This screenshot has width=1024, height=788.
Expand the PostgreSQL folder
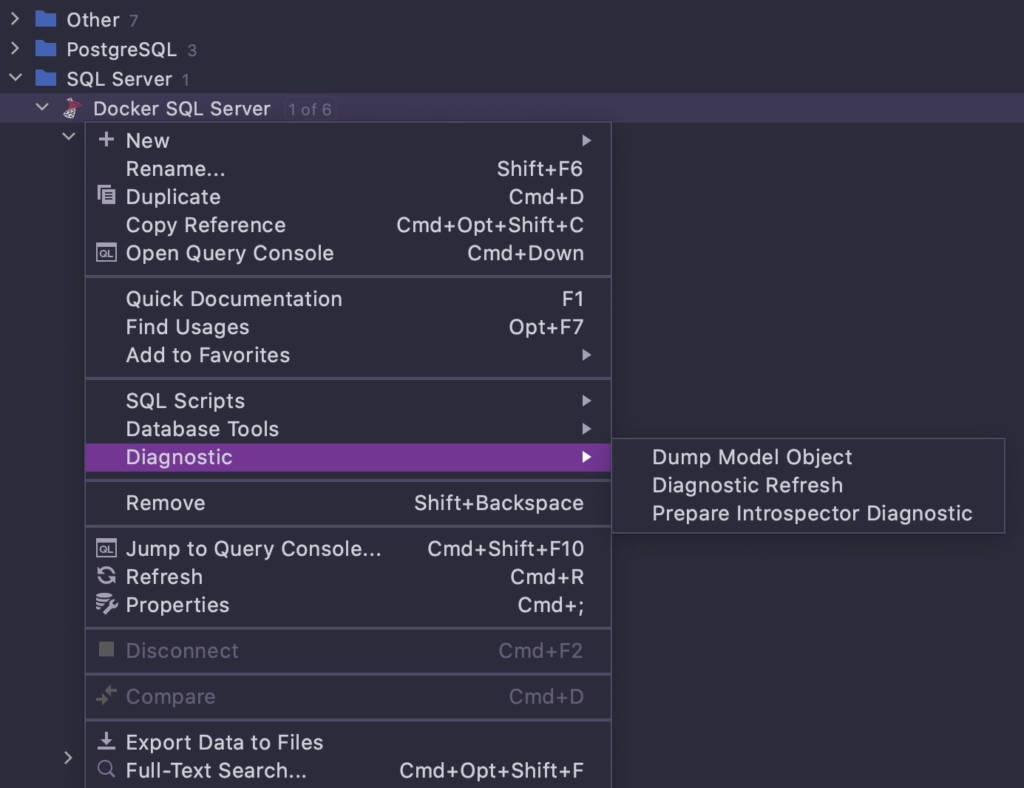coord(15,48)
